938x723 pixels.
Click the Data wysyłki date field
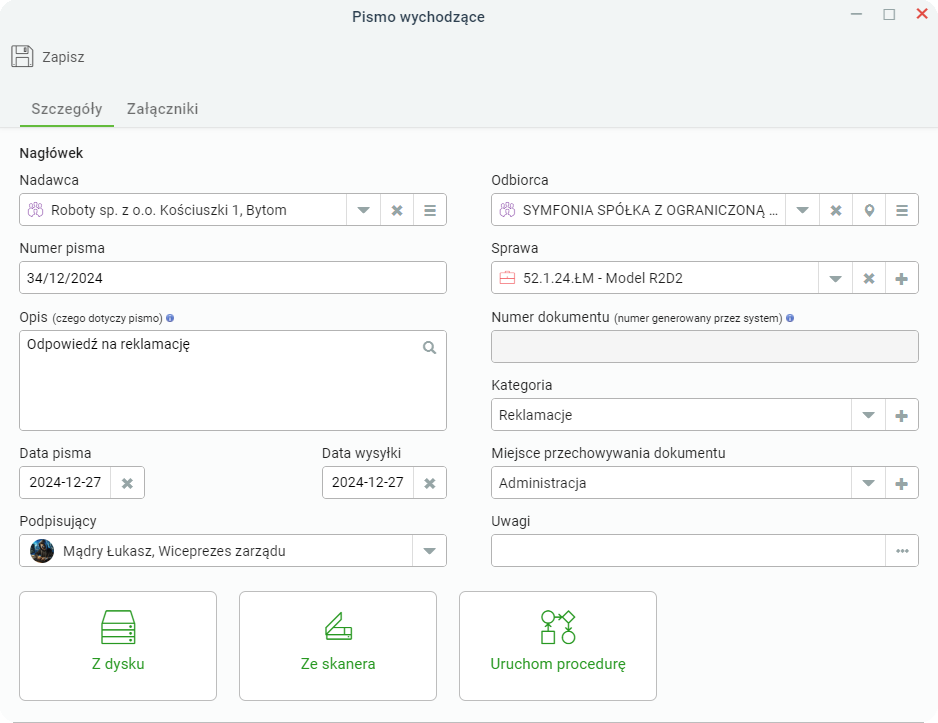pyautogui.click(x=368, y=482)
